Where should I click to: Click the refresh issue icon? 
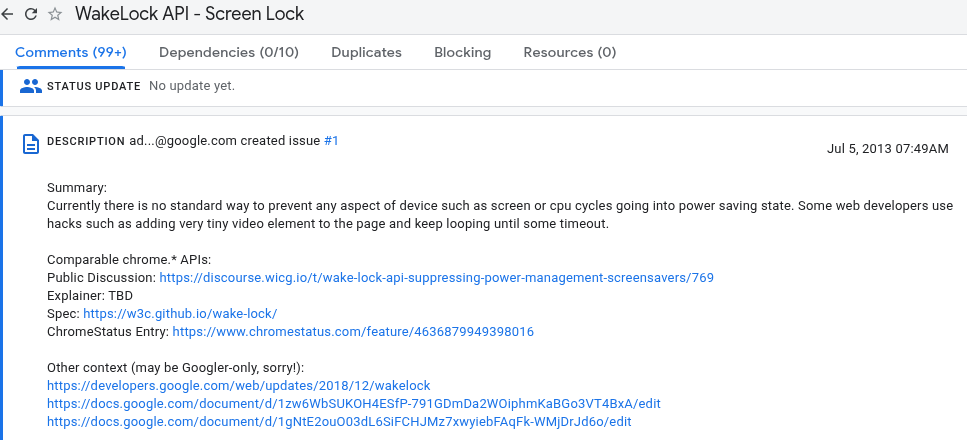pos(31,15)
